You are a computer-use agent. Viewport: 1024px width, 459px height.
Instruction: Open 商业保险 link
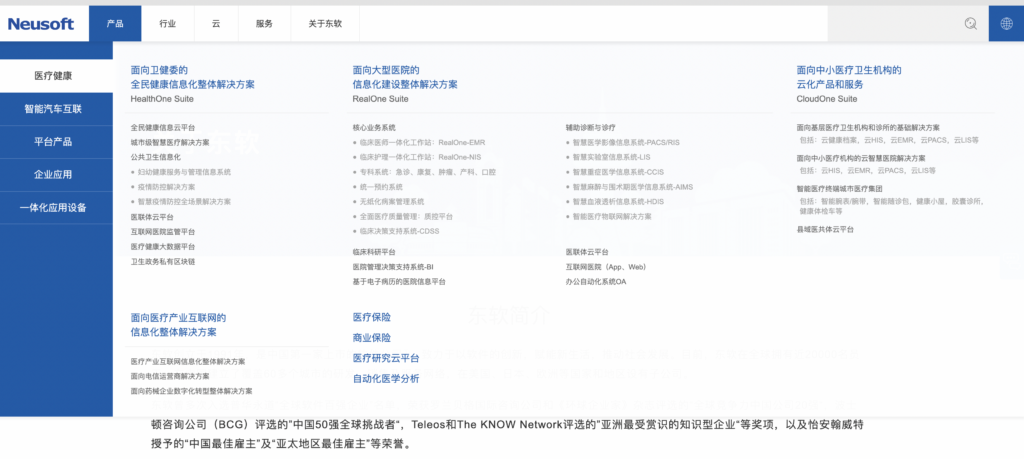pyautogui.click(x=372, y=338)
